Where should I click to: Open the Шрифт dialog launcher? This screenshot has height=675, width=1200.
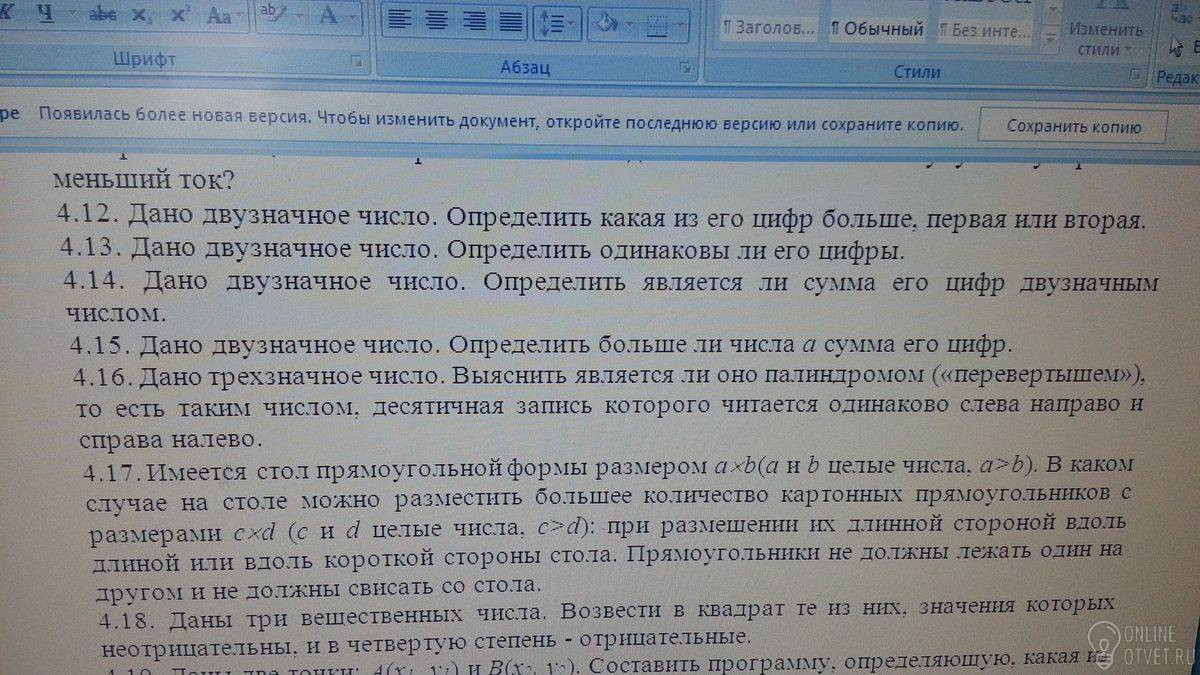[x=357, y=63]
